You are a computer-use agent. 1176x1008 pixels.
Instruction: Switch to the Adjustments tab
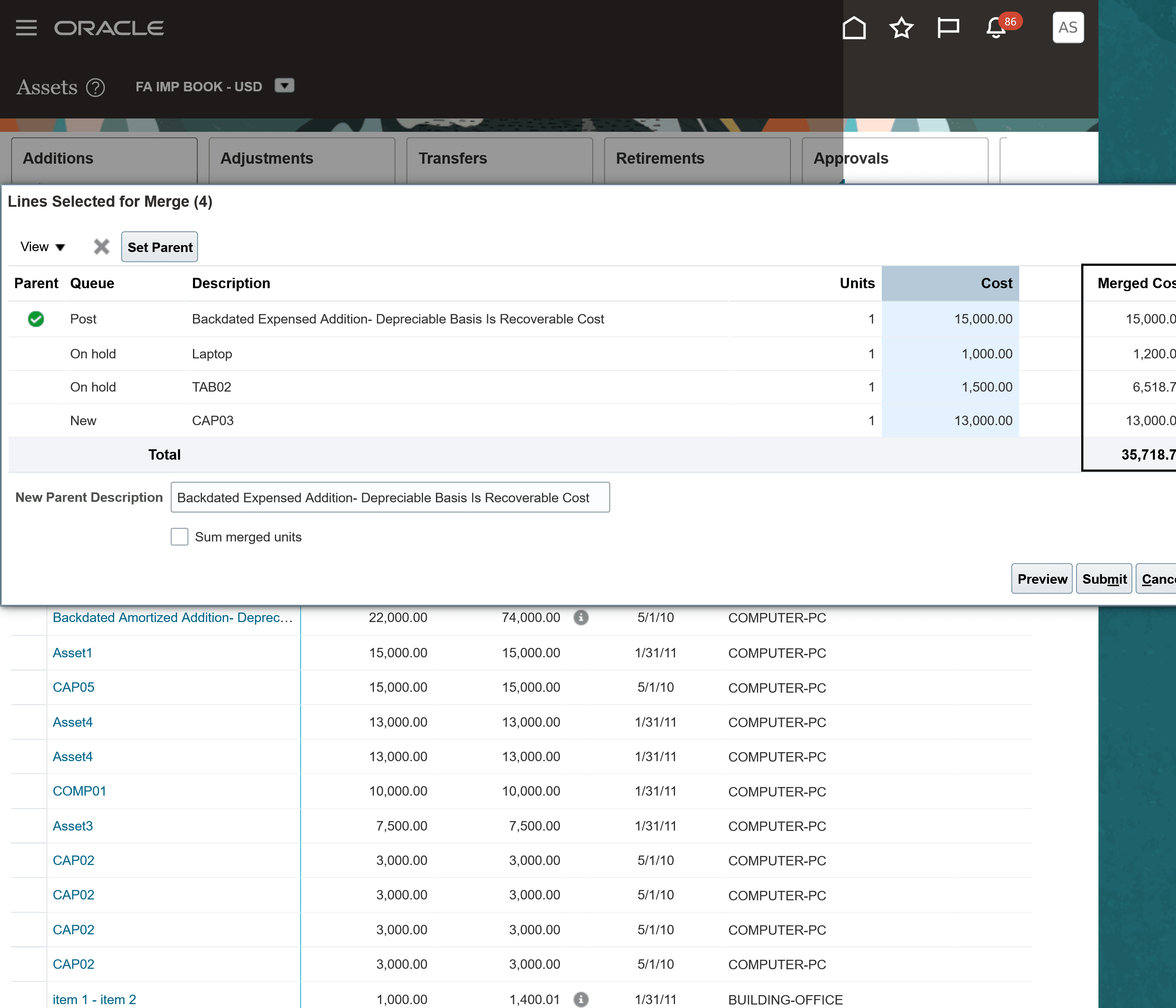click(302, 159)
